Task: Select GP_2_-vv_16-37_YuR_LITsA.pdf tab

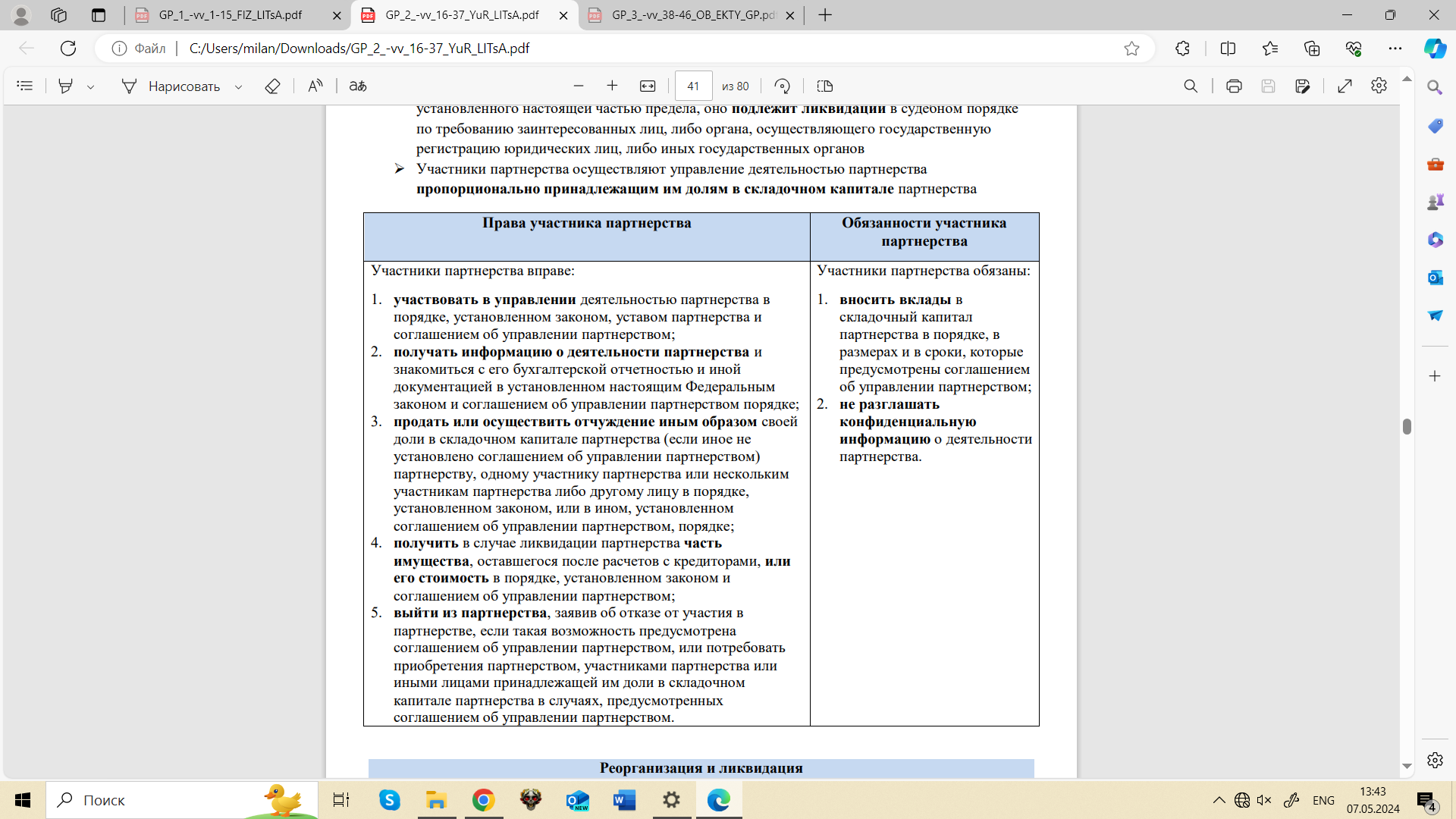Action: pos(462,15)
